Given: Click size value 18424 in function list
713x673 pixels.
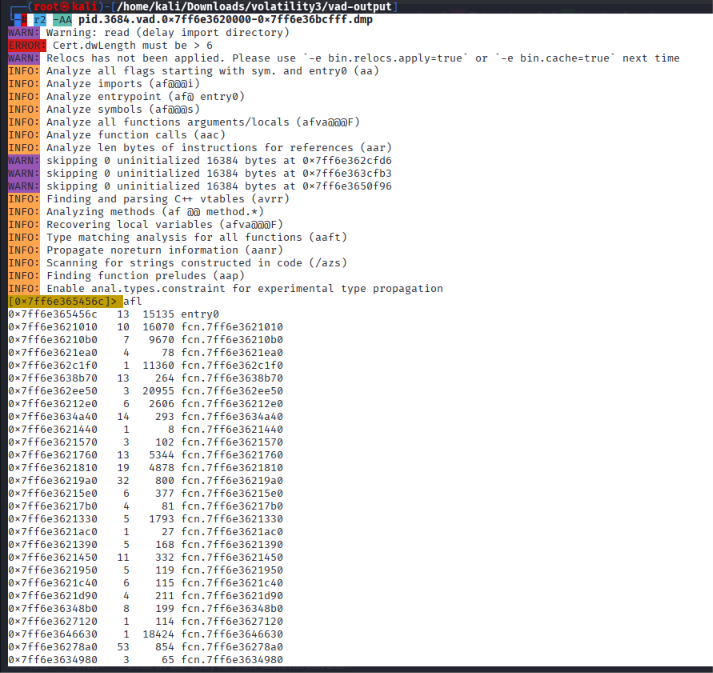Looking at the screenshot, I should pyautogui.click(x=158, y=634).
